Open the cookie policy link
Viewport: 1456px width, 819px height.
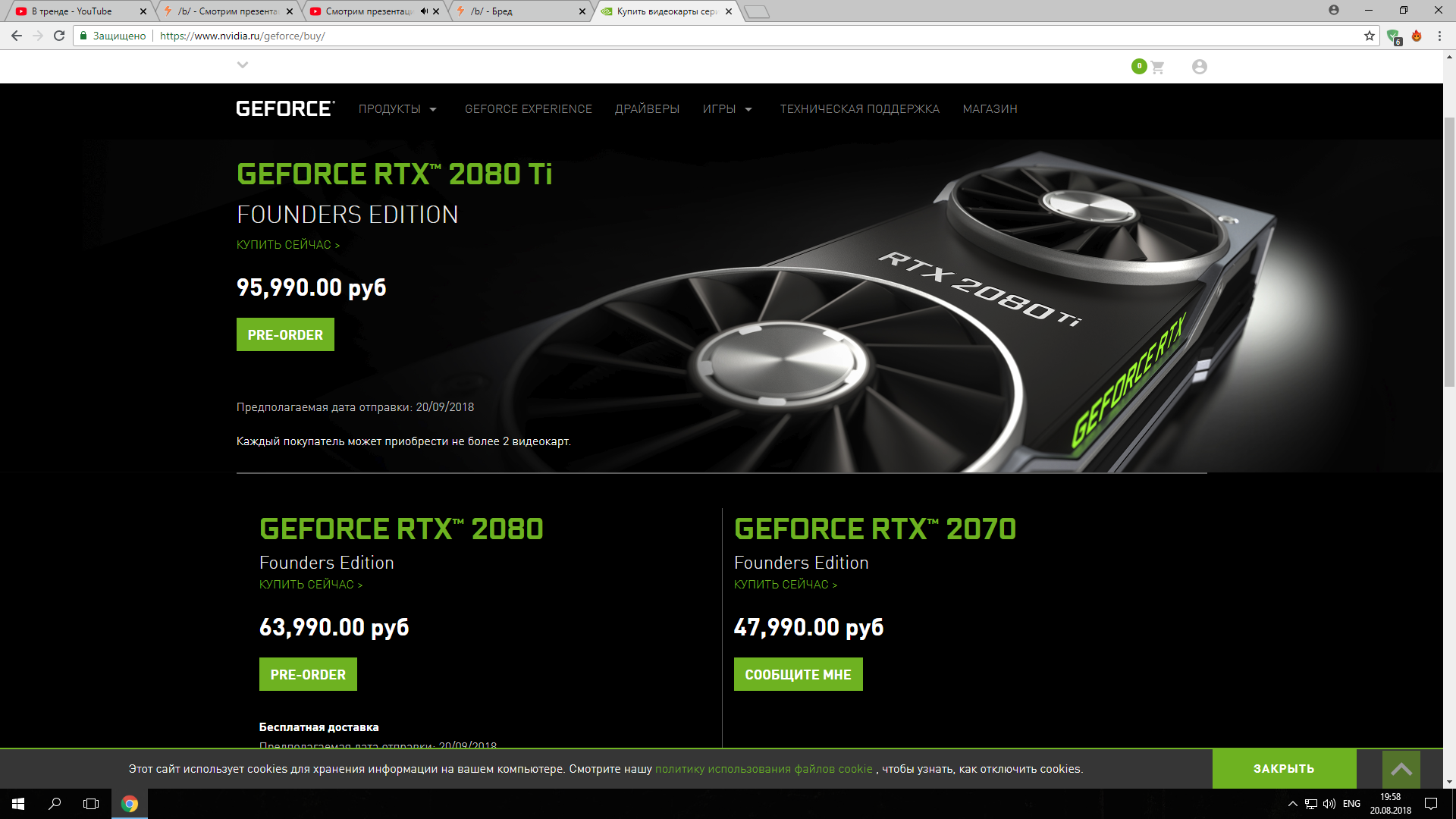[764, 769]
